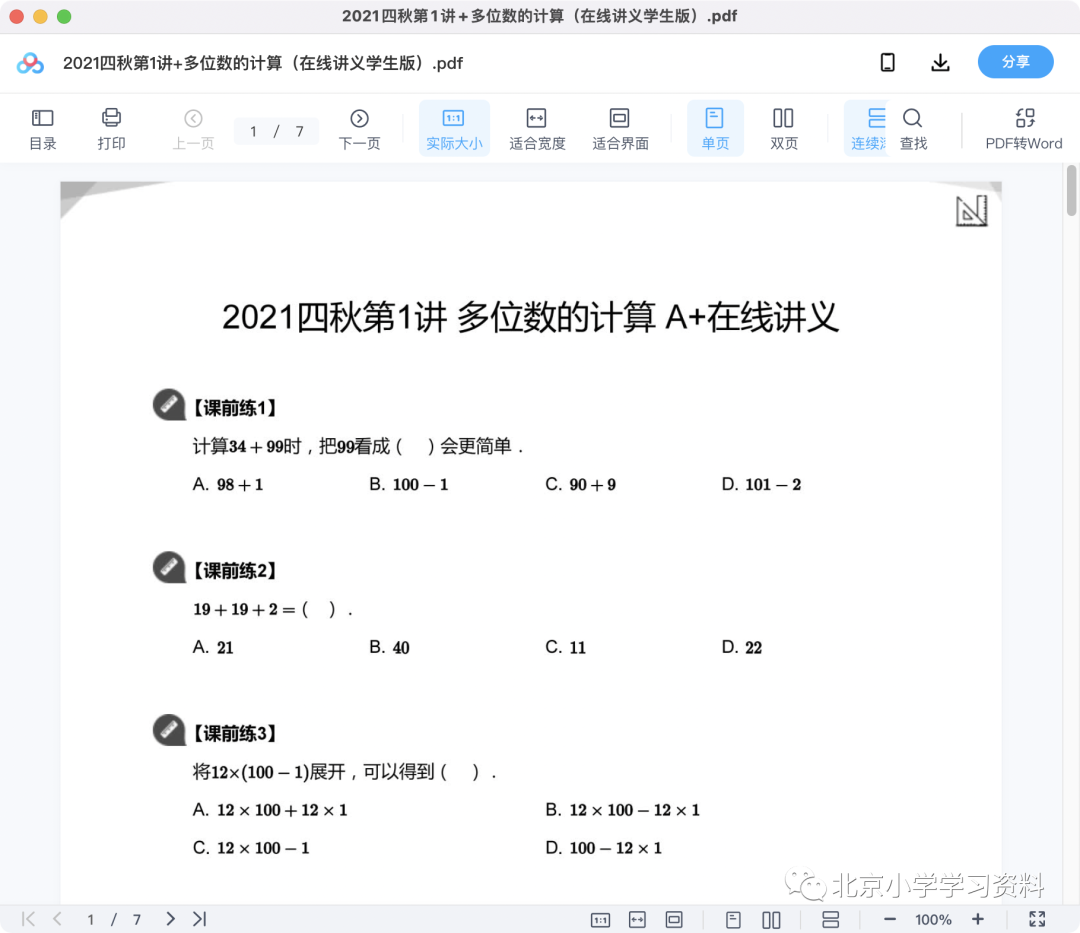
Task: Open the 查找 search tool
Action: tap(913, 129)
